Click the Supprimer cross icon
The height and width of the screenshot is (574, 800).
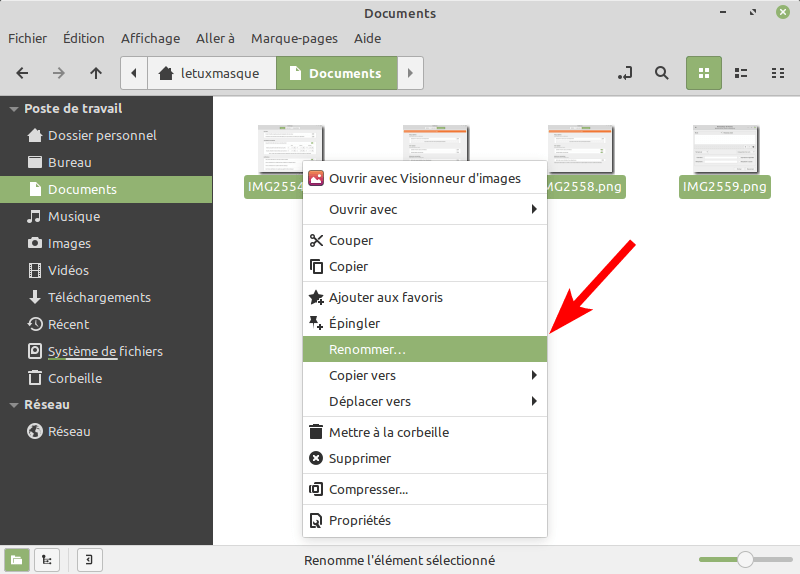tap(316, 458)
